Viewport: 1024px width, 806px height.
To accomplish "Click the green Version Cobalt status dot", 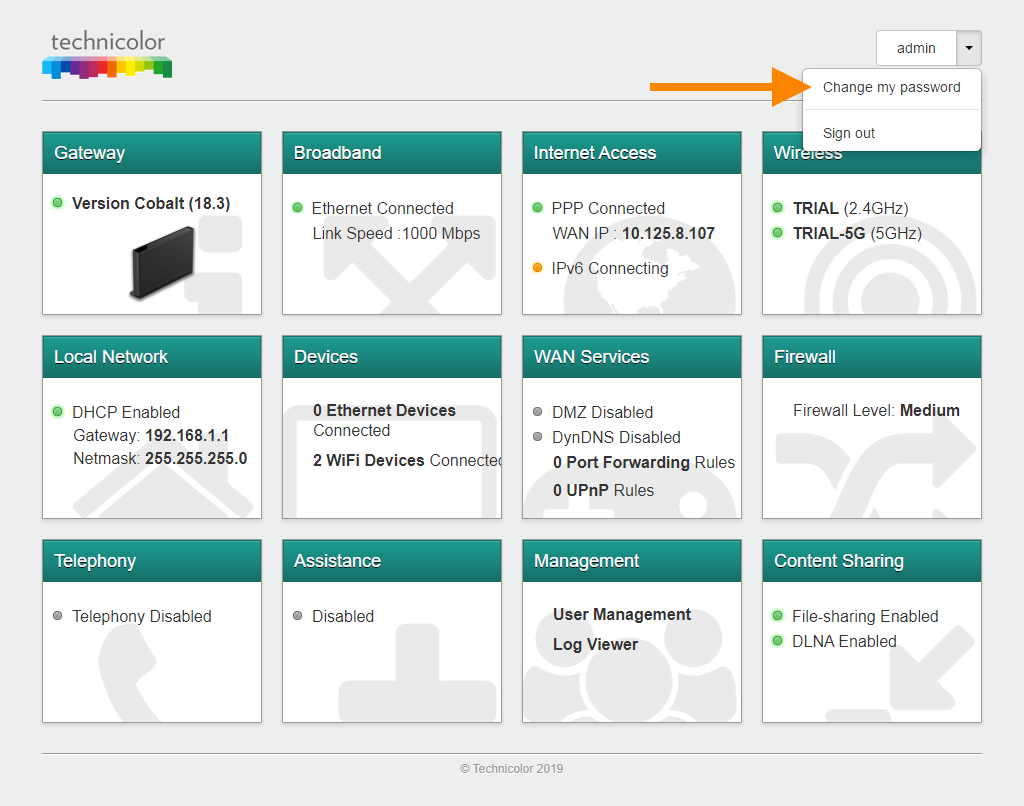I will 58,203.
